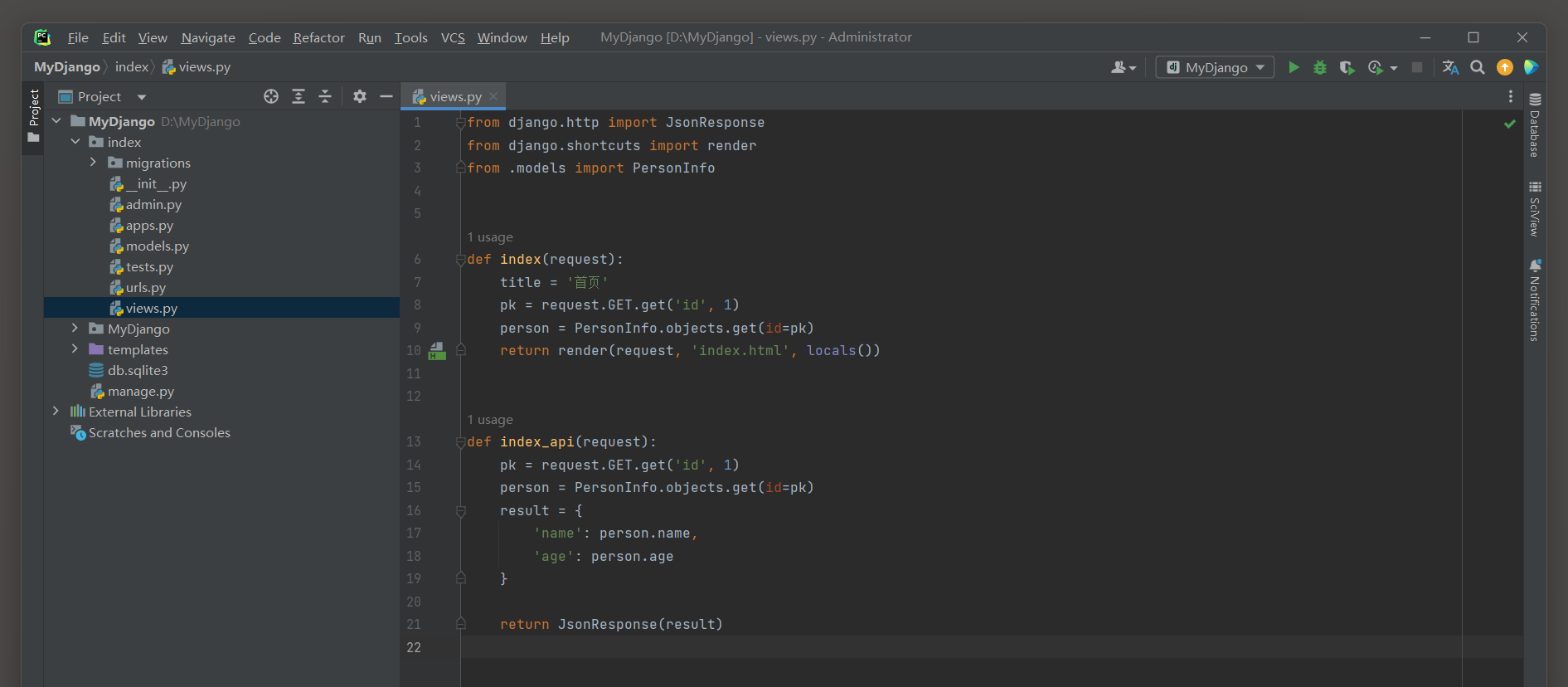Click Collapse All in Project panel
Image resolution: width=1568 pixels, height=687 pixels.
[x=325, y=96]
